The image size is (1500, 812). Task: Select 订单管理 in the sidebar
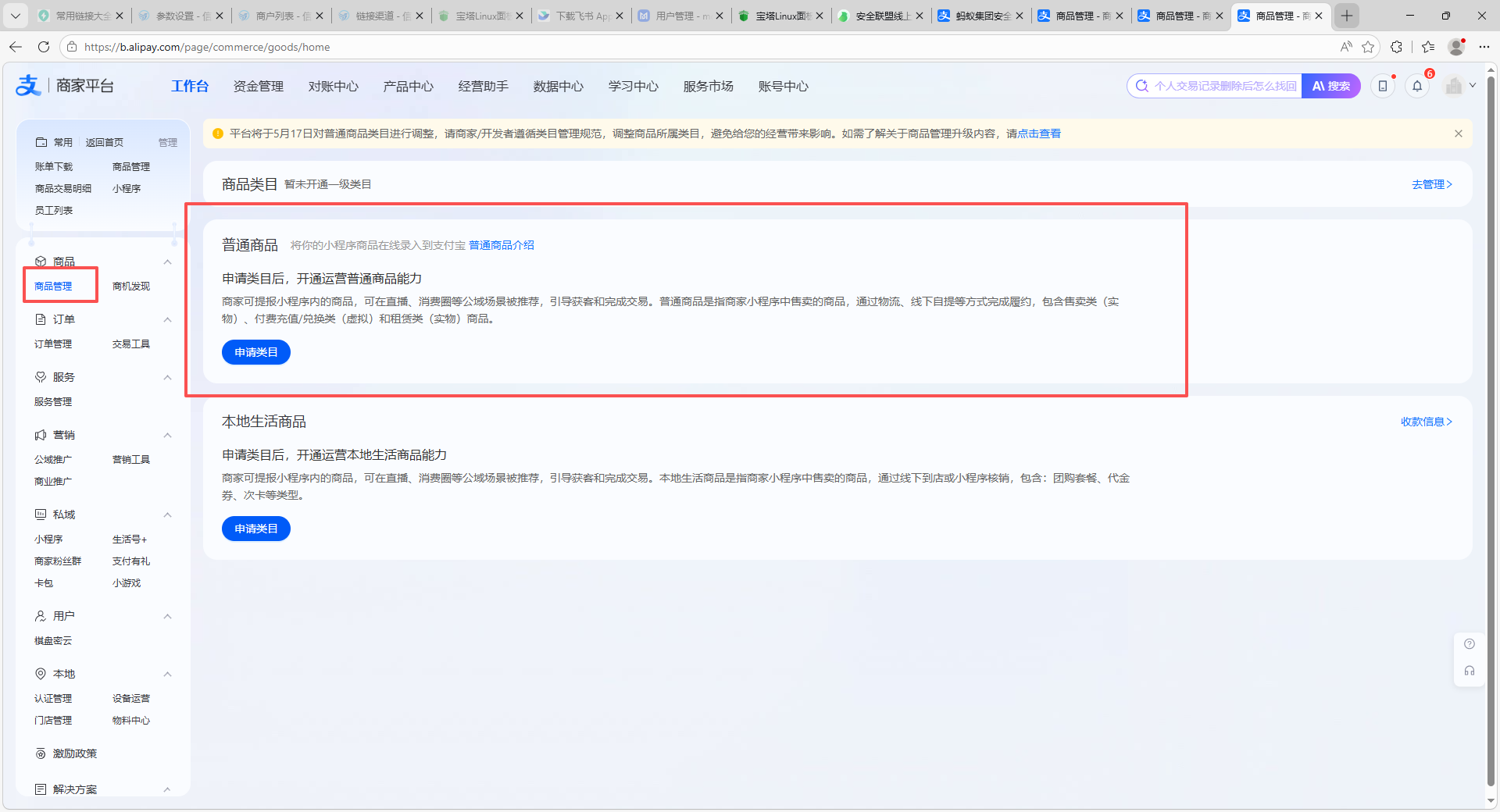coord(53,344)
